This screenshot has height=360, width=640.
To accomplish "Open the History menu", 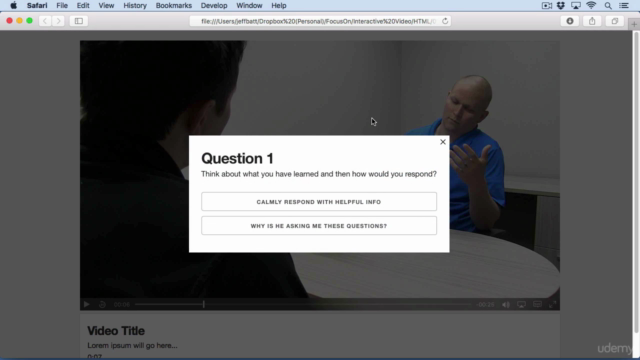I will pos(135,6).
